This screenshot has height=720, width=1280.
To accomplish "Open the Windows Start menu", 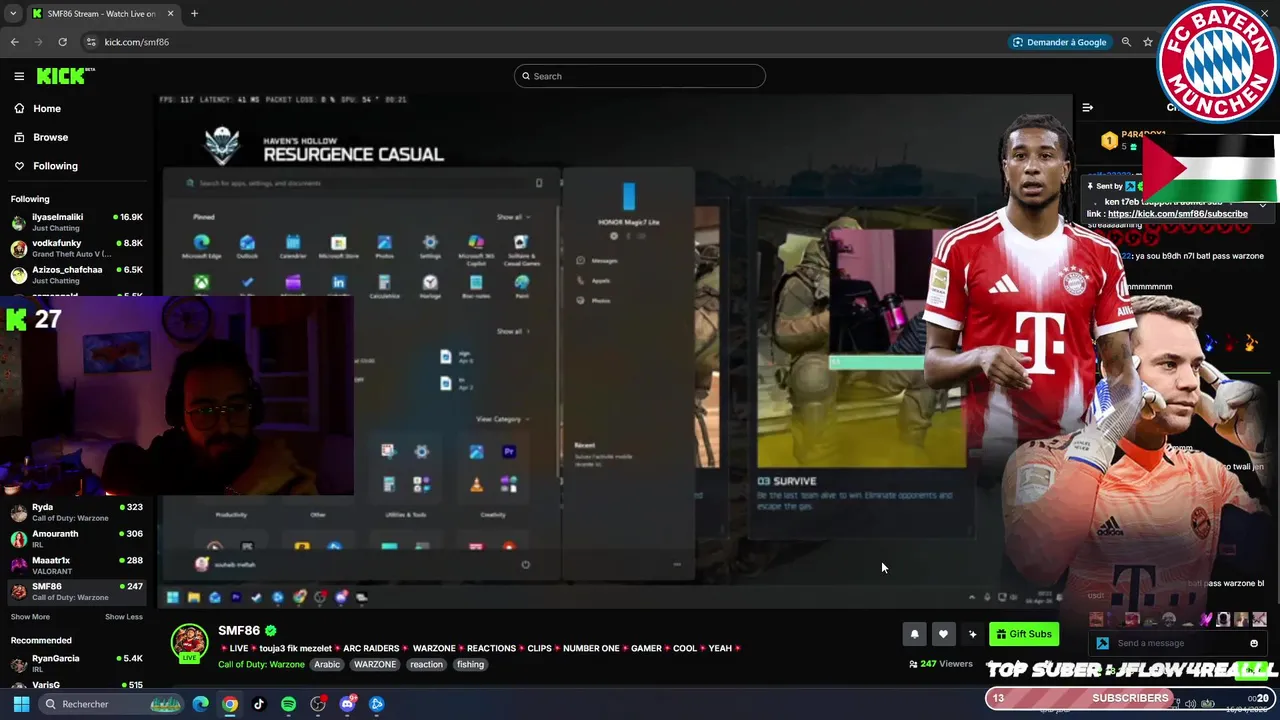I will point(21,704).
